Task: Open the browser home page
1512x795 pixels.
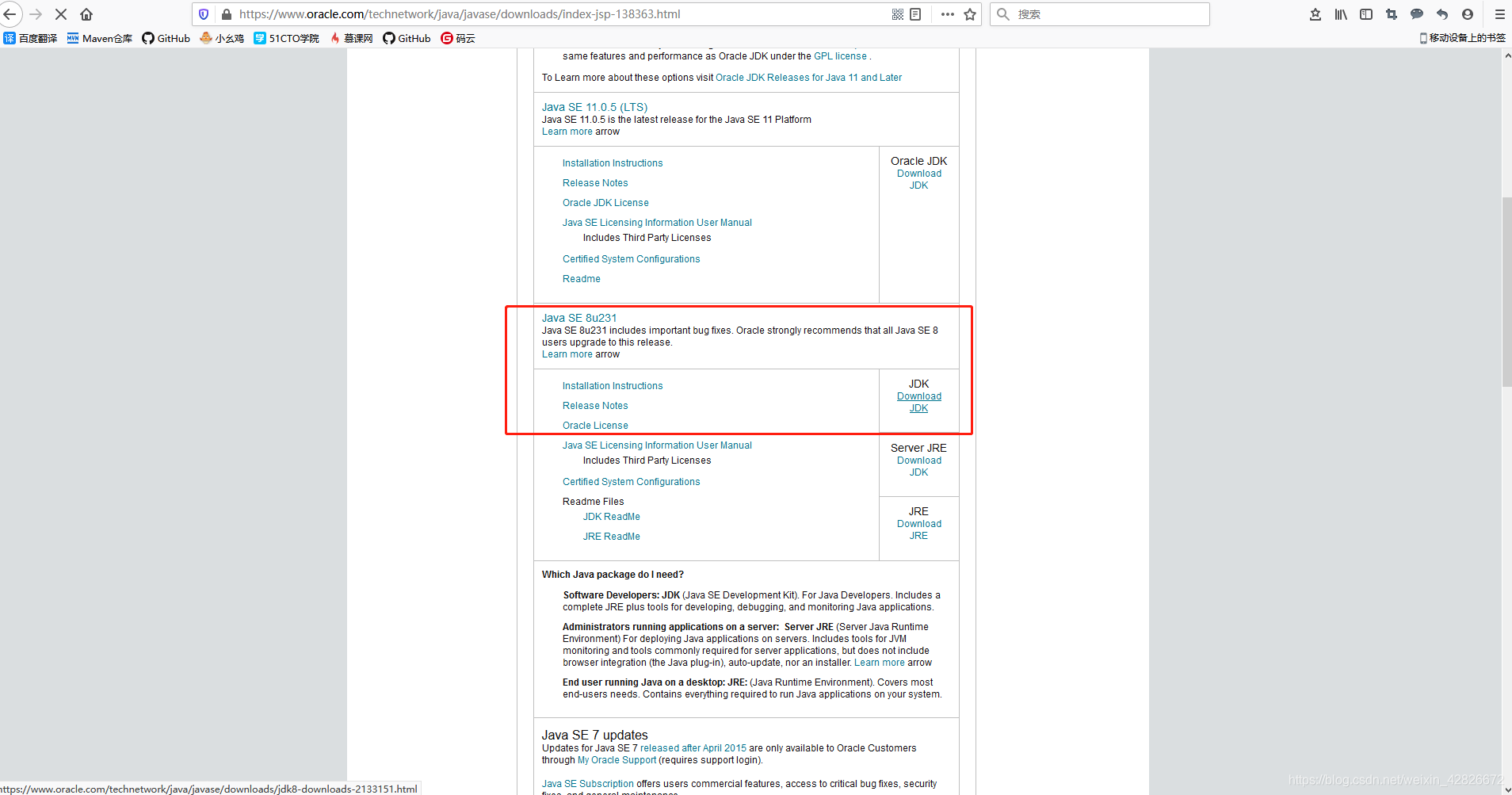Action: click(86, 14)
